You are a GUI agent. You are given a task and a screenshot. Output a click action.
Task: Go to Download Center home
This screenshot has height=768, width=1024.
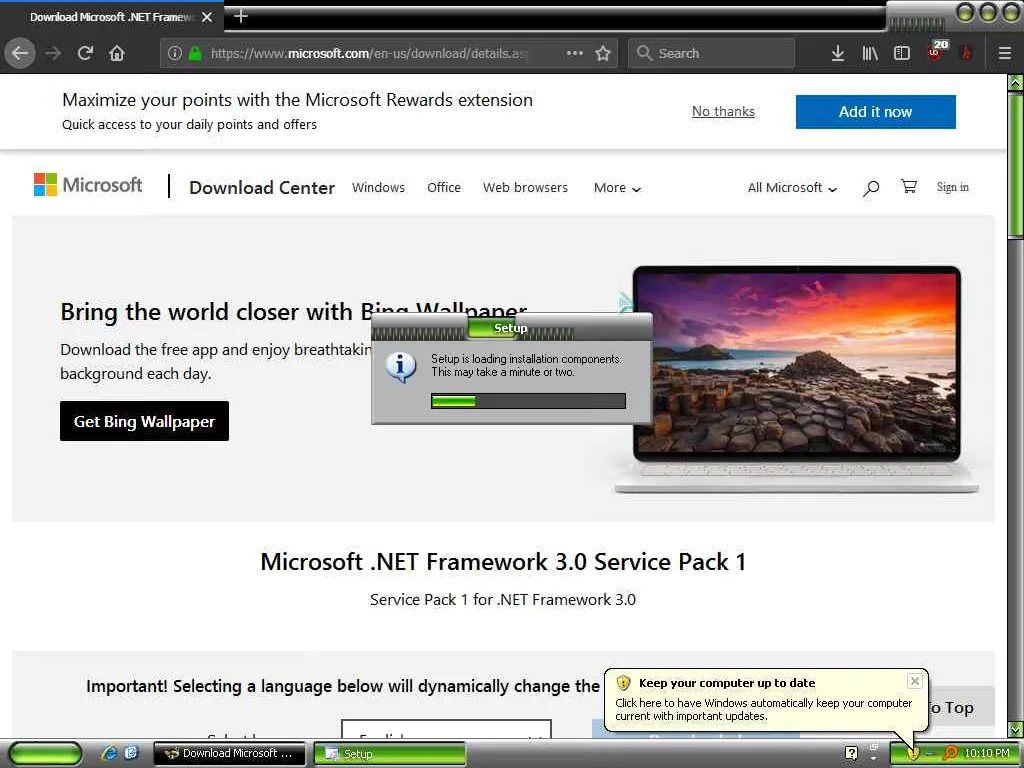[262, 187]
